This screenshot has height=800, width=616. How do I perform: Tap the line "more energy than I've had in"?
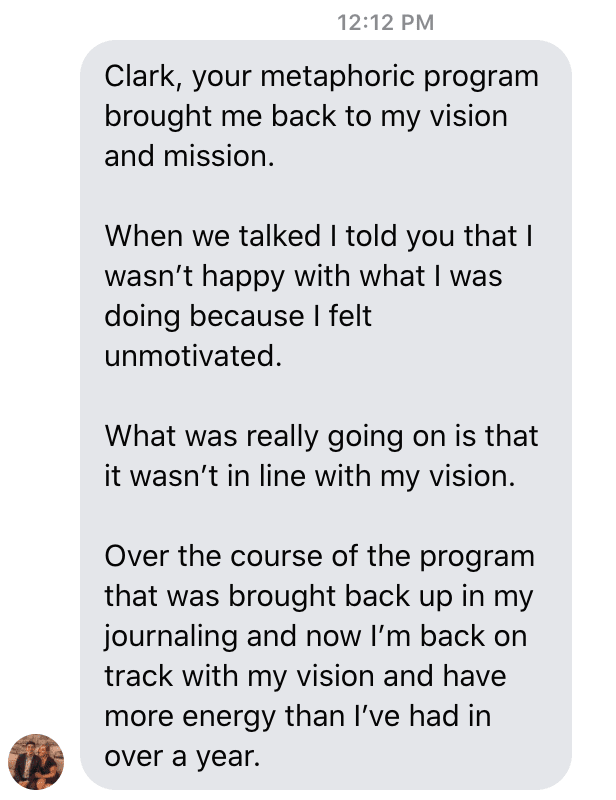point(299,716)
